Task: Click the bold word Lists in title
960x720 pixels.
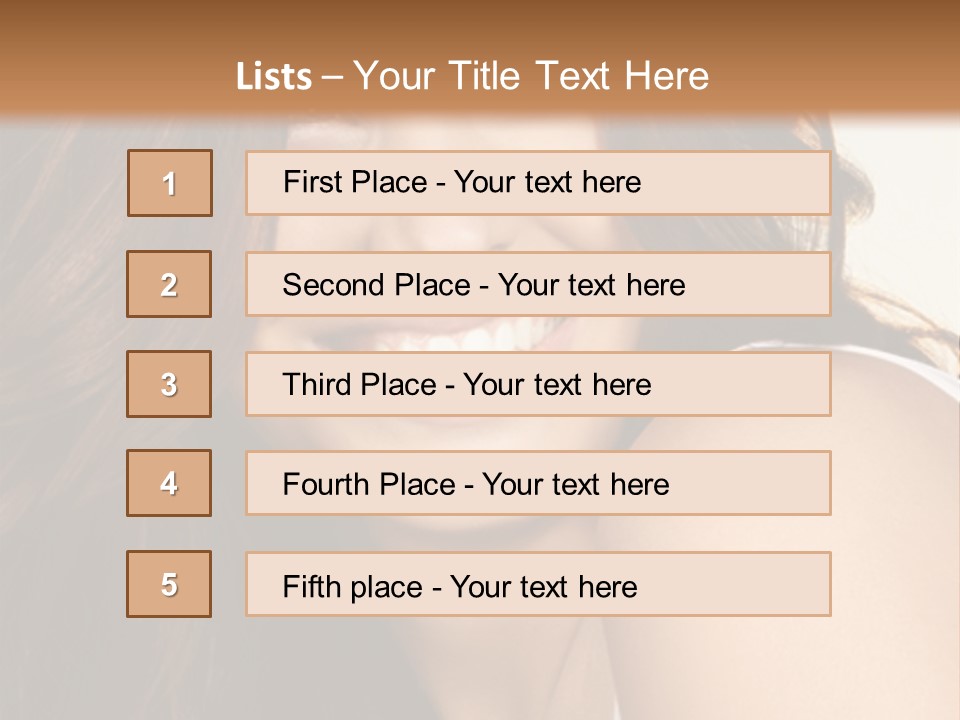Action: pos(274,76)
